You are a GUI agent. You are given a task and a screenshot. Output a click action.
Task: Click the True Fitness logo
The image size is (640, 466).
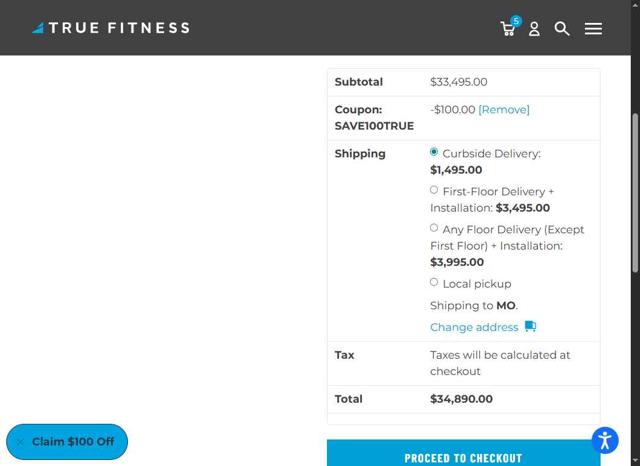pos(110,28)
